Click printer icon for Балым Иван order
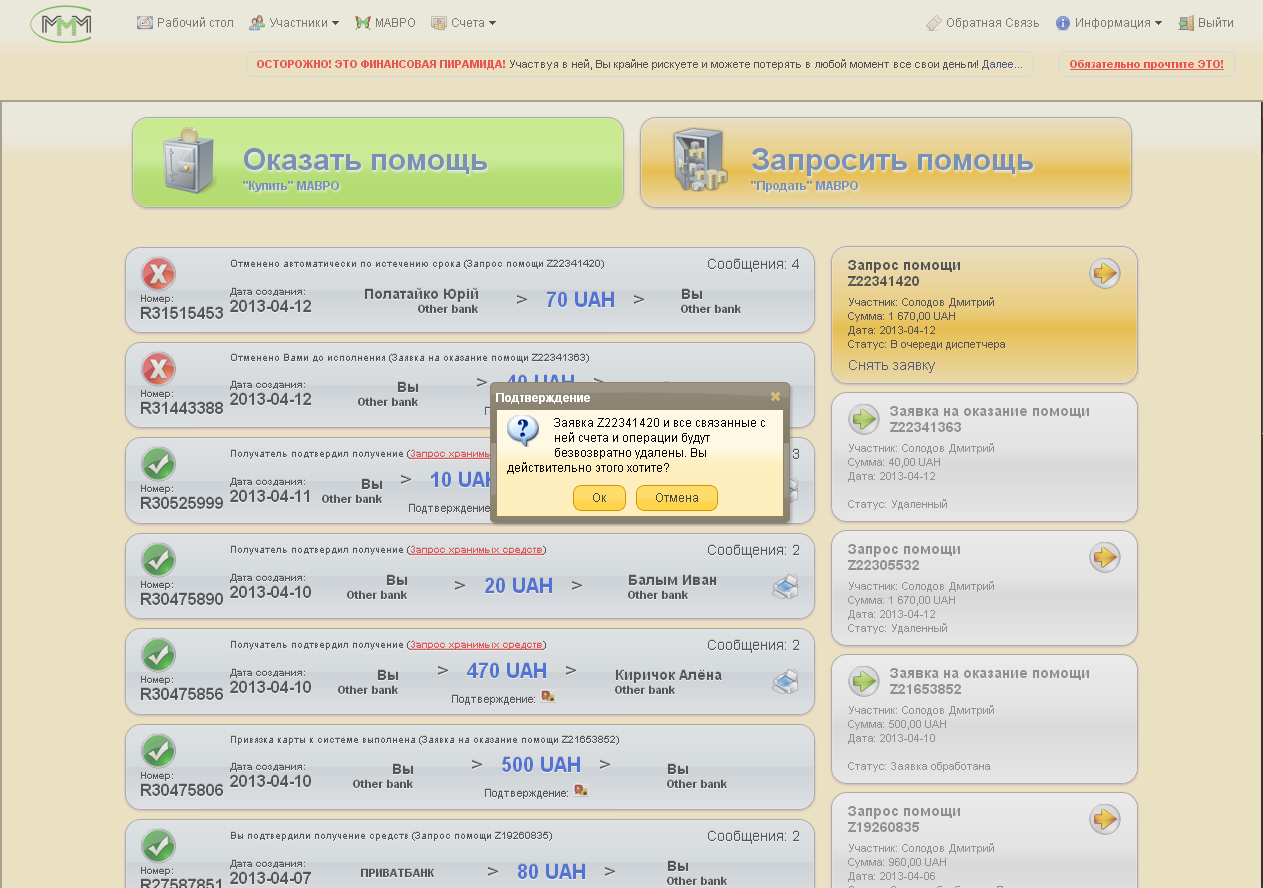This screenshot has height=888, width=1263. point(785,587)
